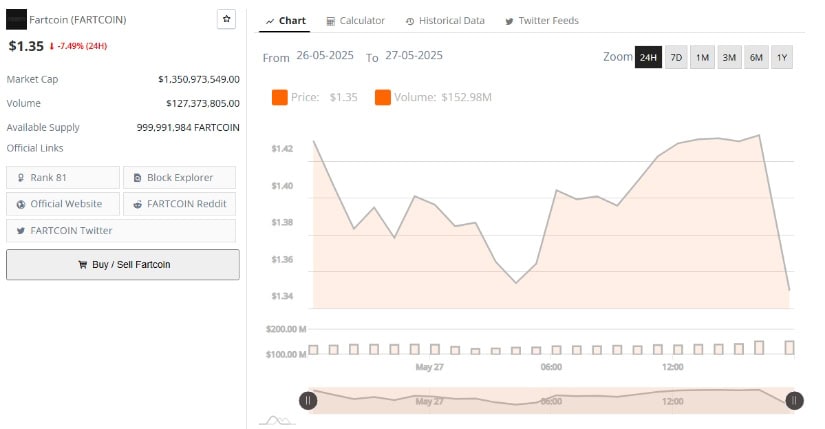
Task: Open the Rank 81 link
Action: coord(63,177)
